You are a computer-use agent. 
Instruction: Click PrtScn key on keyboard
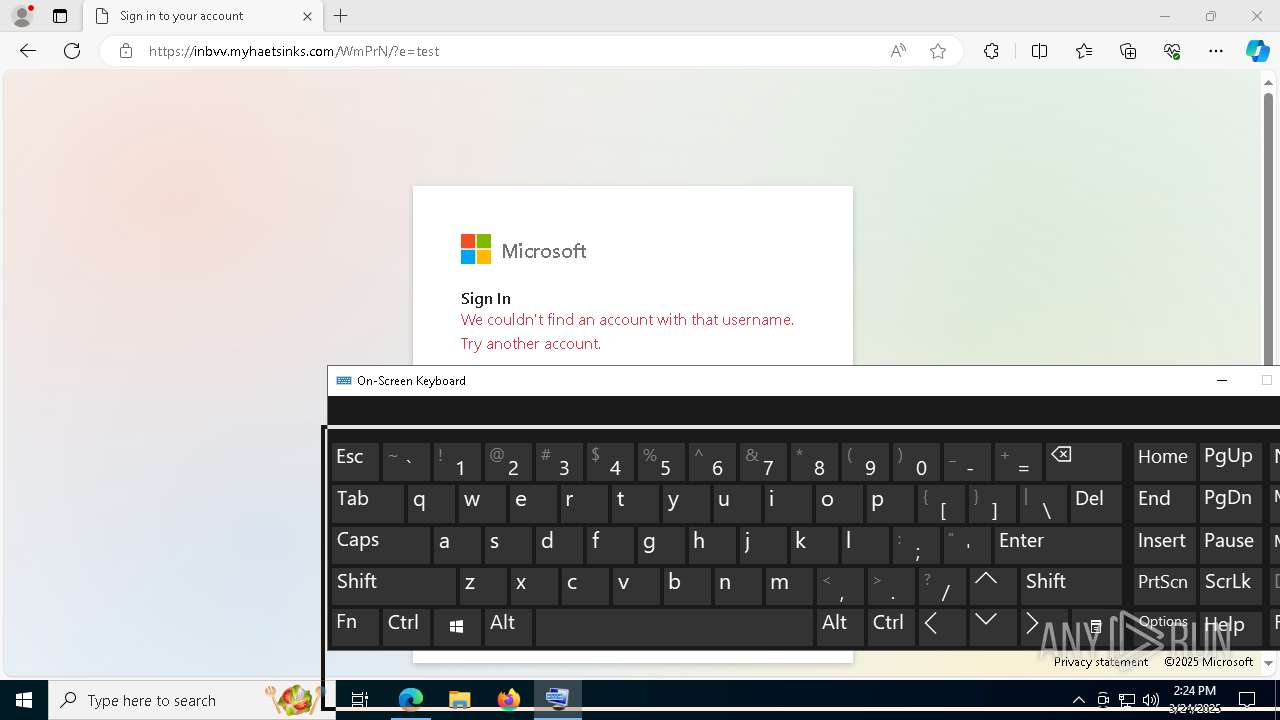pyautogui.click(x=1164, y=586)
